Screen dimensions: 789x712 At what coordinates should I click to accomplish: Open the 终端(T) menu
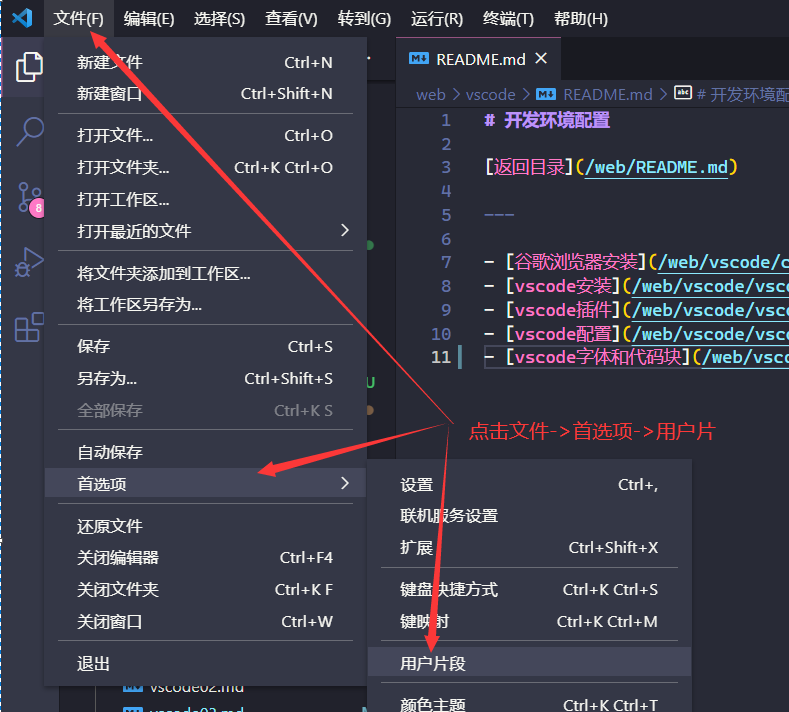[508, 19]
